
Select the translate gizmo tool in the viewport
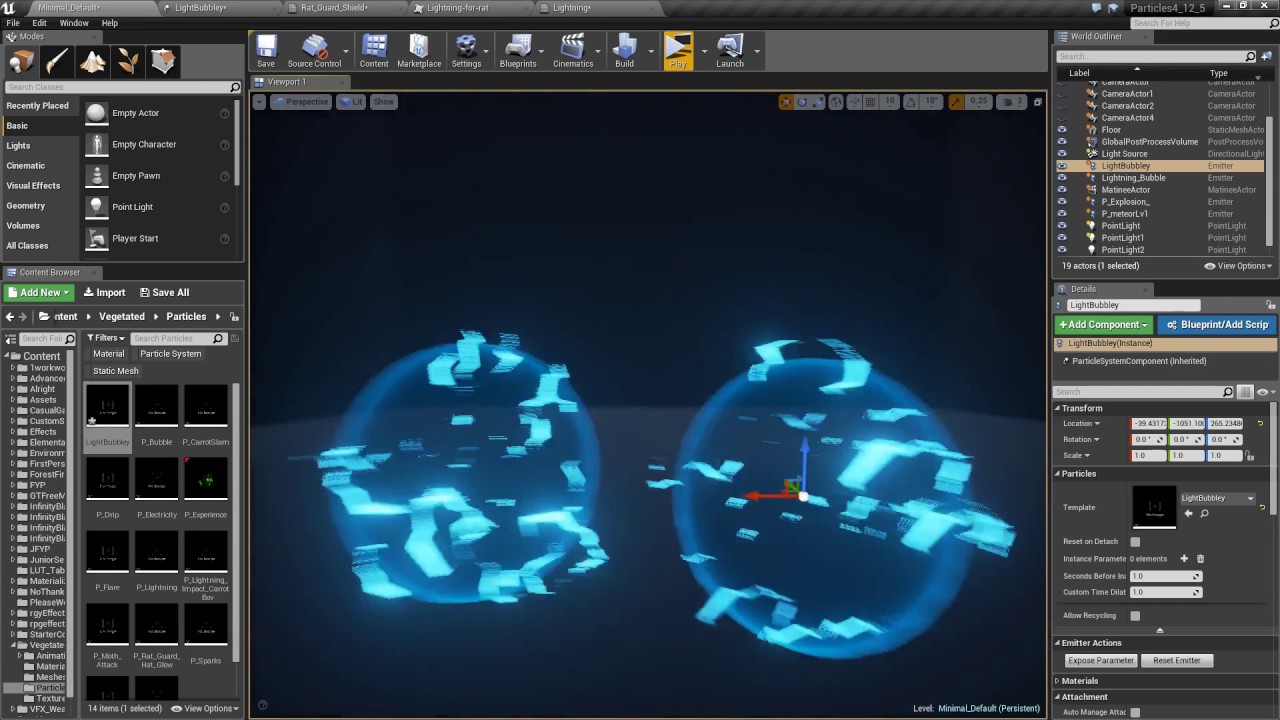[x=786, y=102]
